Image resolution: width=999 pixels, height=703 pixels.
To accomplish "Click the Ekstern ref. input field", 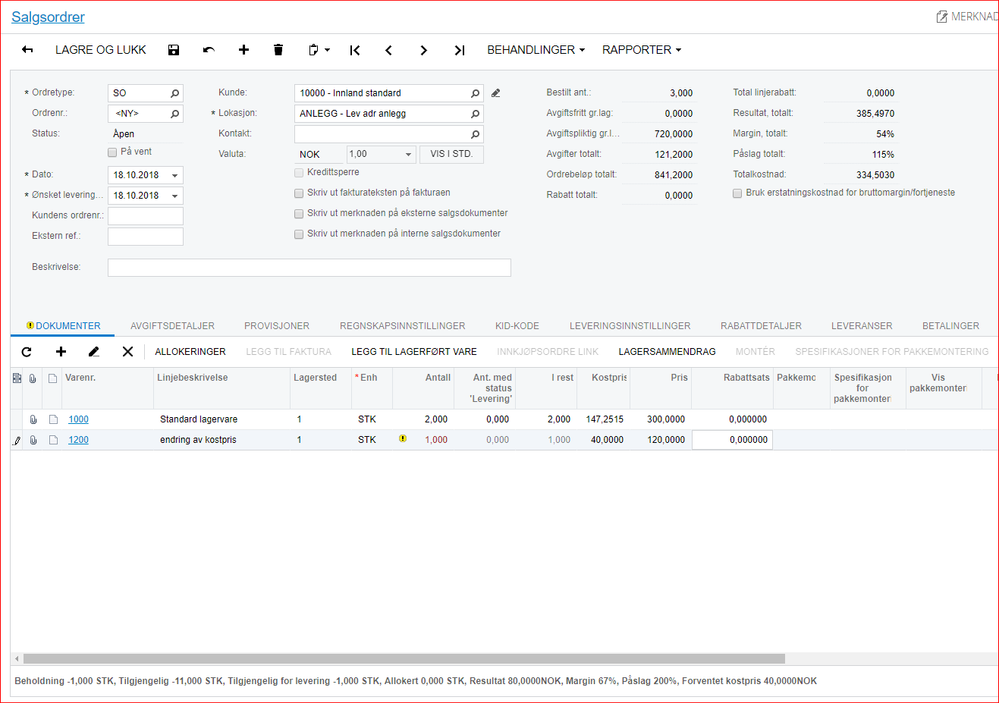I will pyautogui.click(x=145, y=236).
